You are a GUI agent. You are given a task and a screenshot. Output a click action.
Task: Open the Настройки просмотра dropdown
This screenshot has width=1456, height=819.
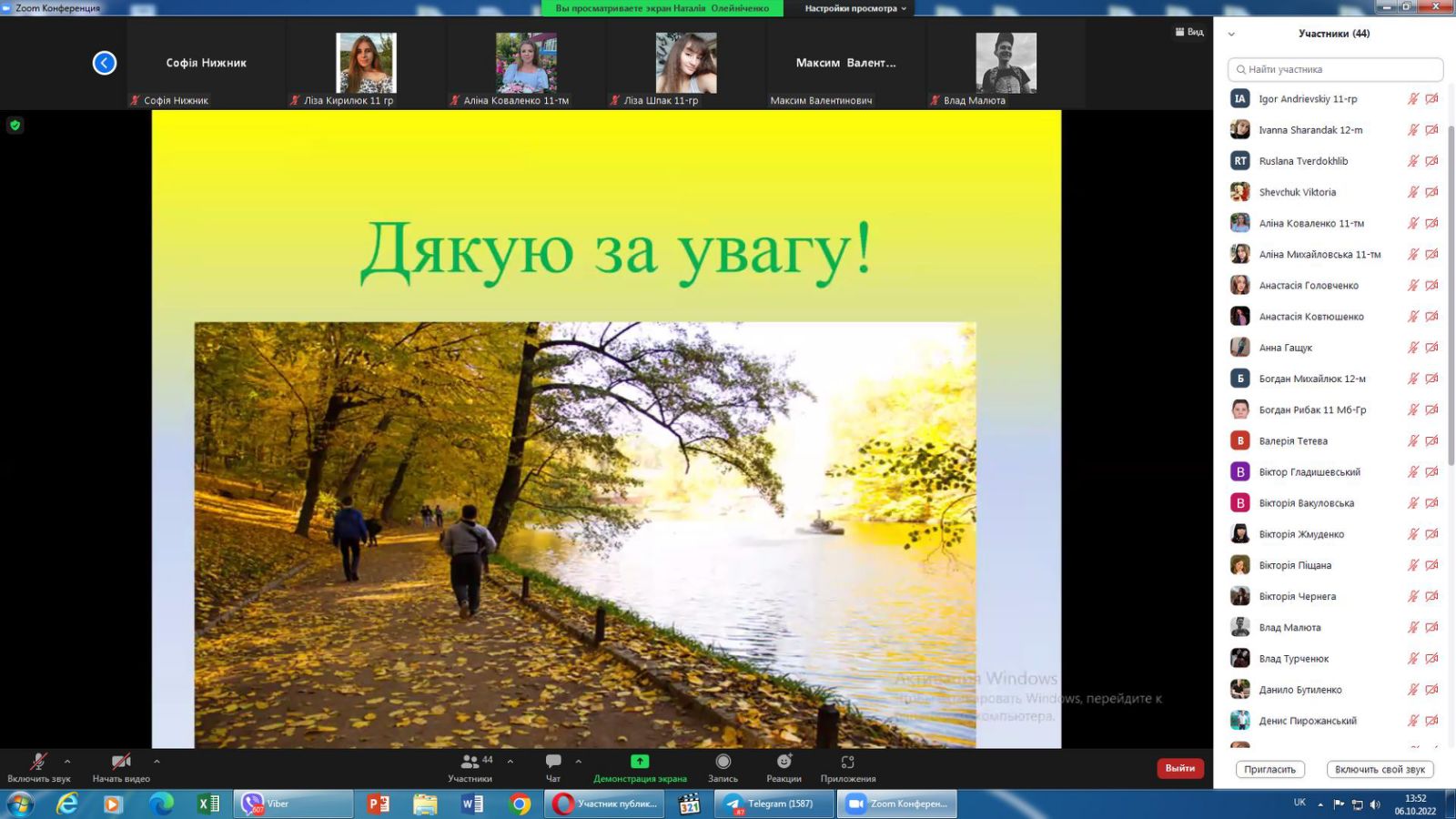pos(855,8)
